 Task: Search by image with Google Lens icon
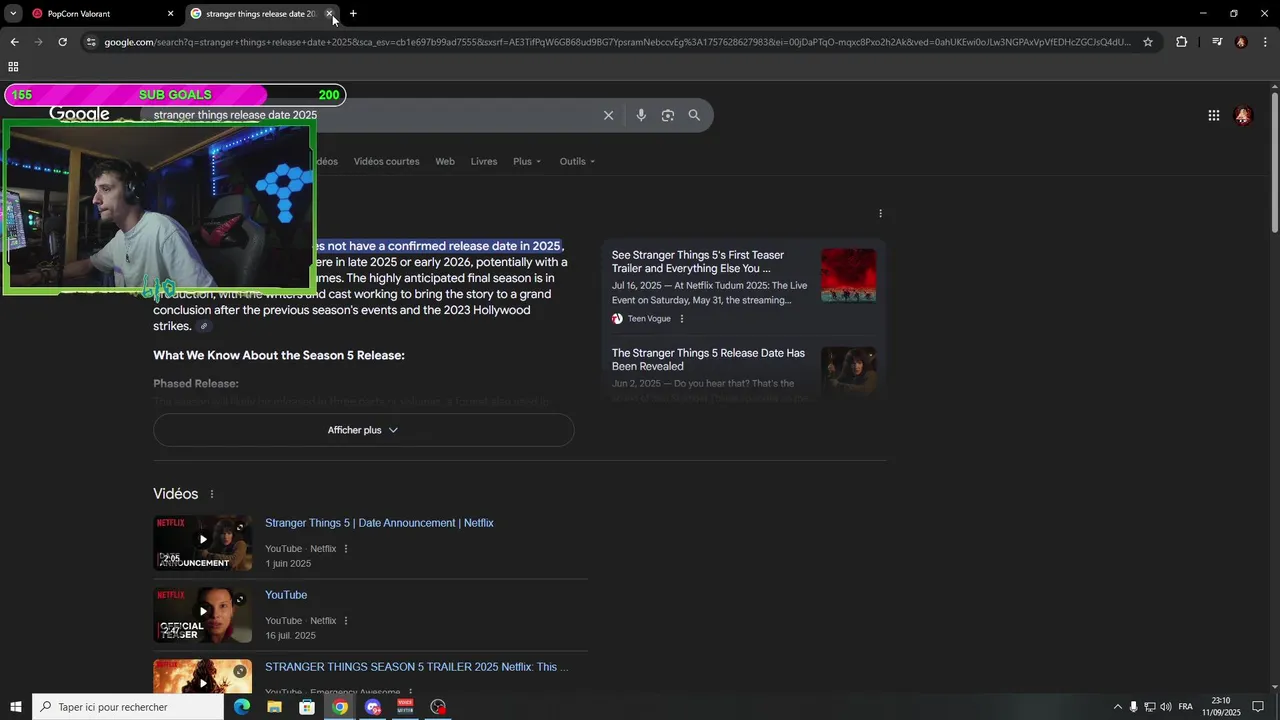(x=668, y=115)
